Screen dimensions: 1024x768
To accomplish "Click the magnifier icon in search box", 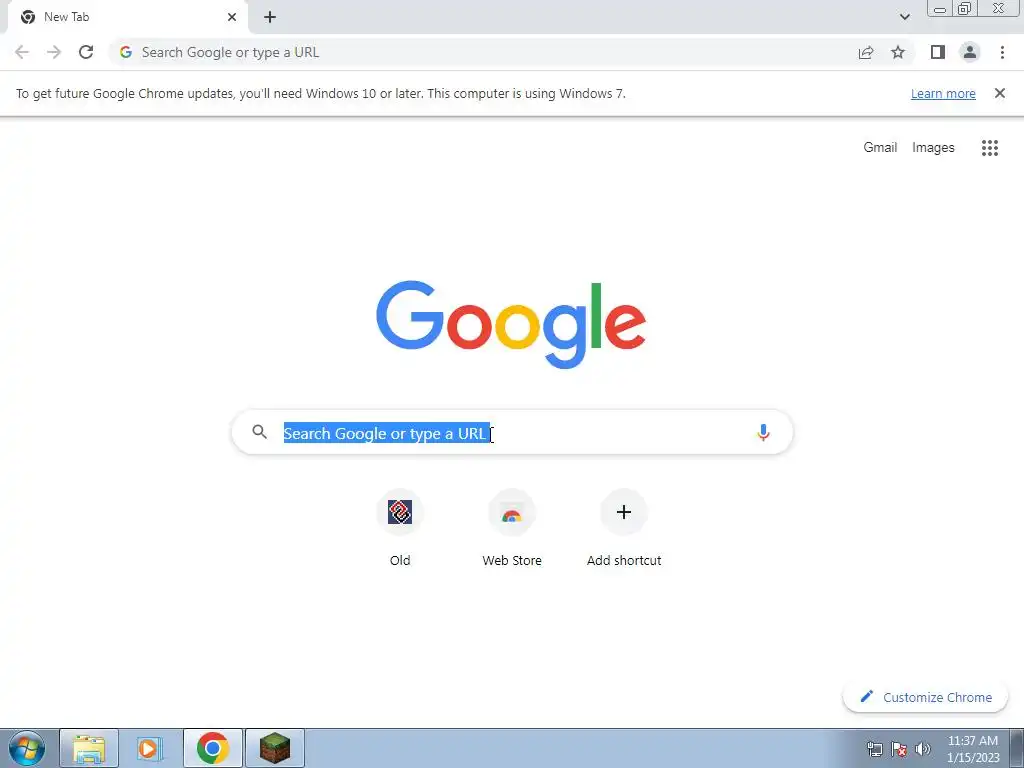I will click(259, 432).
